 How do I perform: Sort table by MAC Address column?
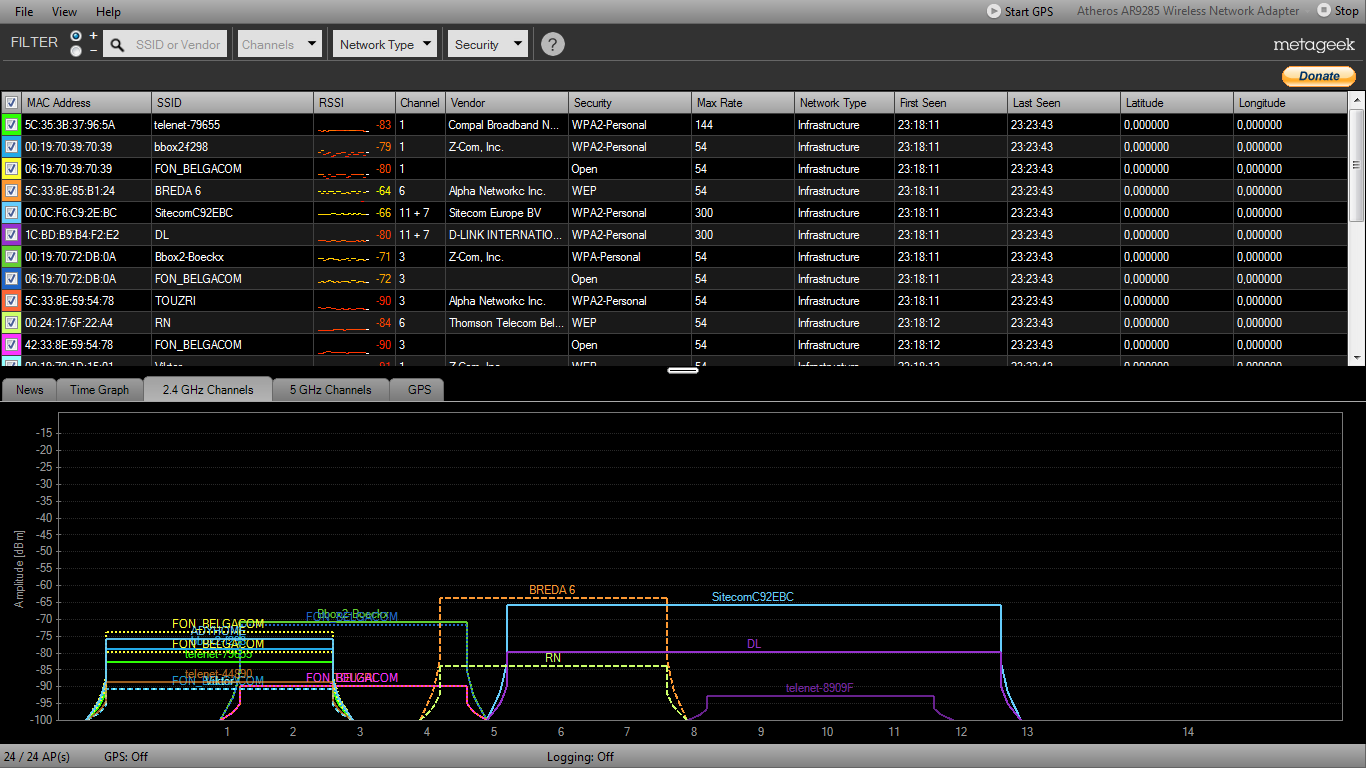(x=86, y=103)
